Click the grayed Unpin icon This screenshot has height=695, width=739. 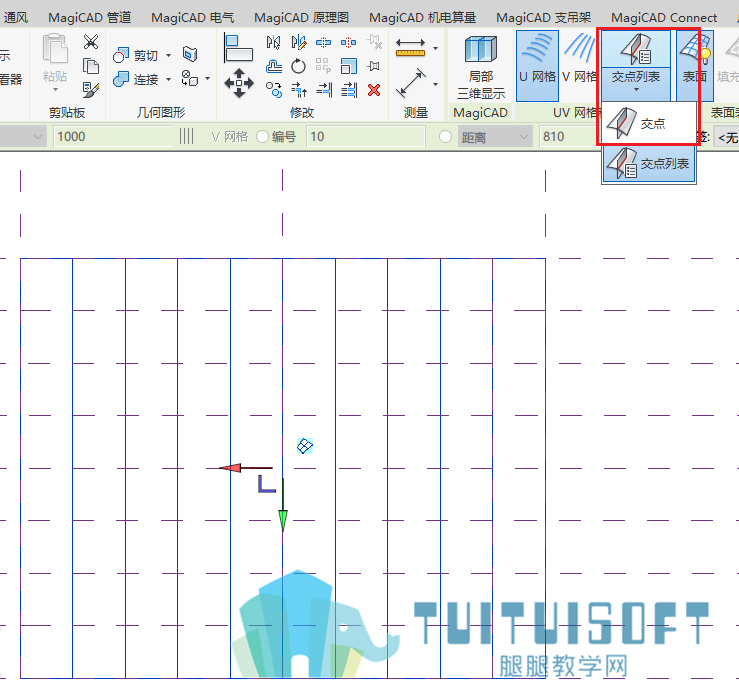tap(375, 42)
